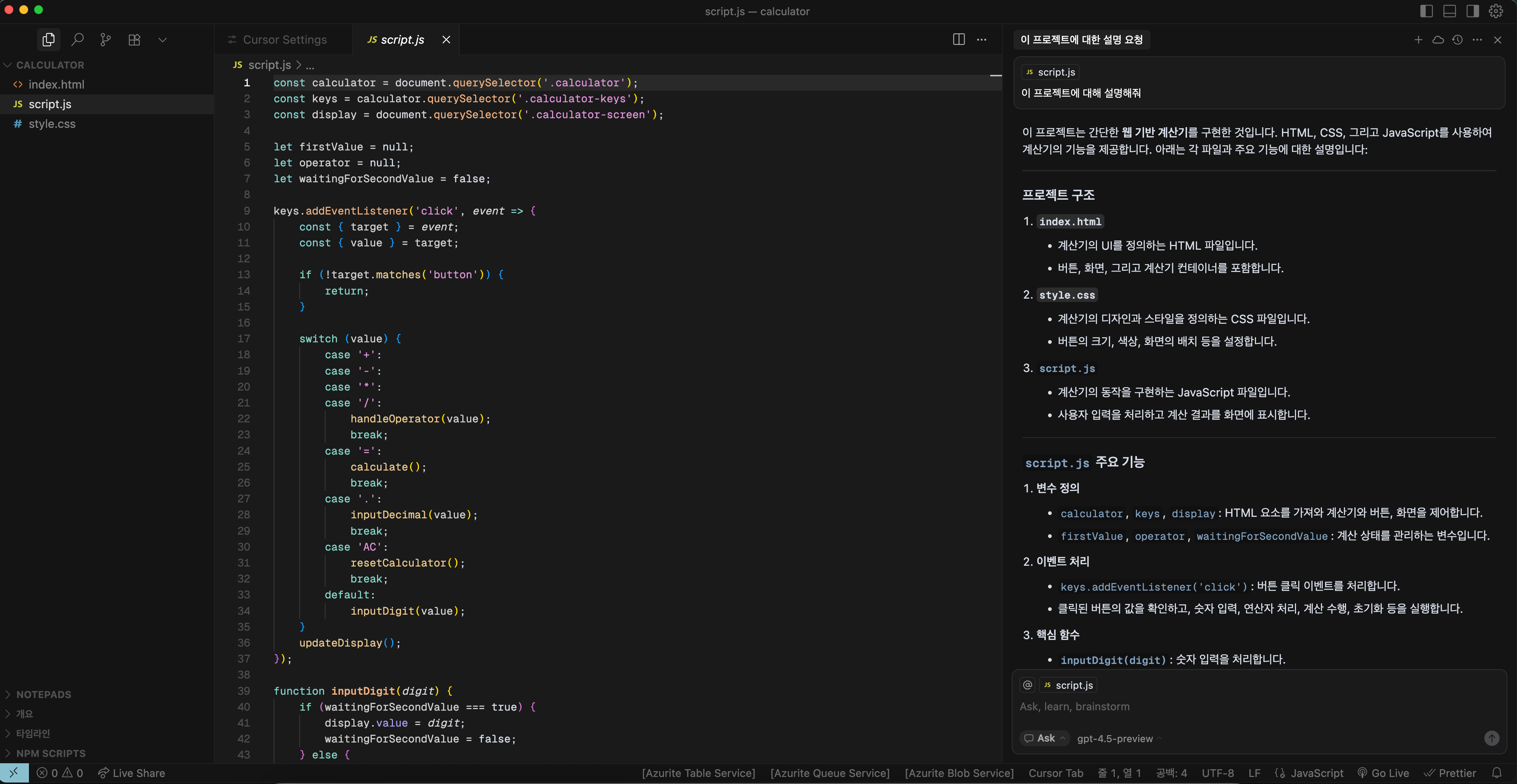Open index.html in the file explorer
Viewport: 1517px width, 784px height.
point(56,84)
